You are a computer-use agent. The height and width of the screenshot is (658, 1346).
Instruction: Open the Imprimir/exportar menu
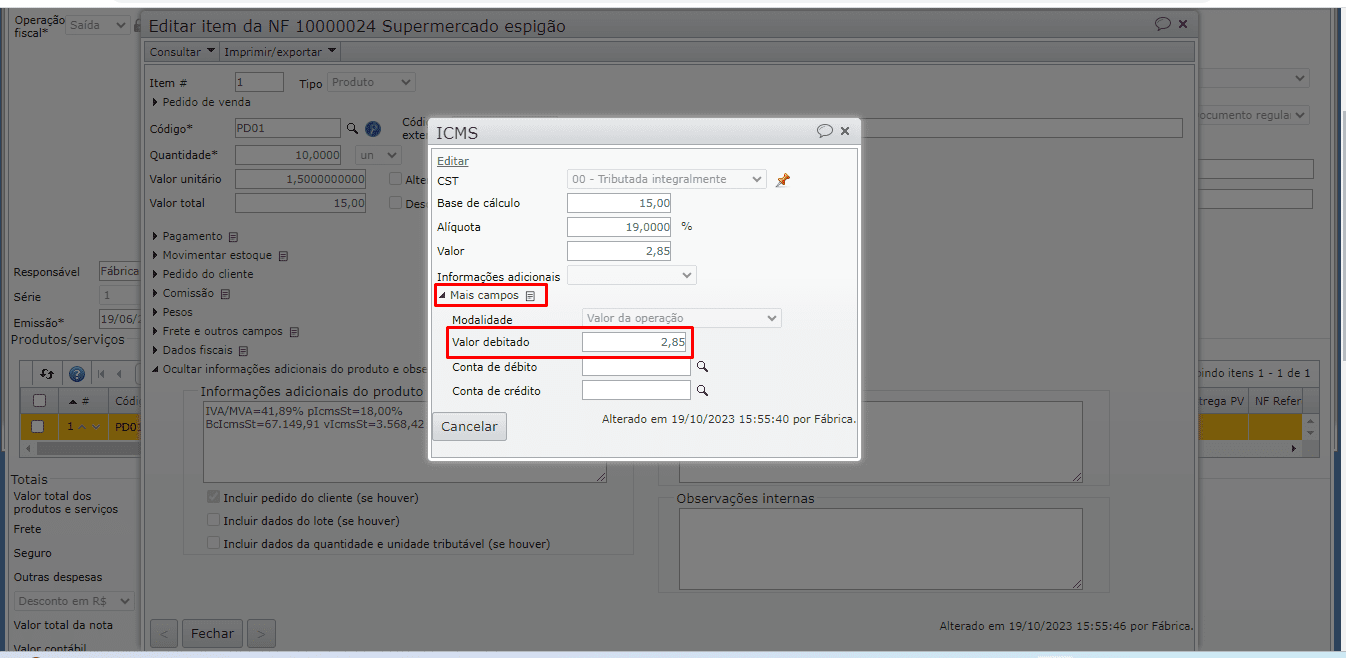point(280,51)
